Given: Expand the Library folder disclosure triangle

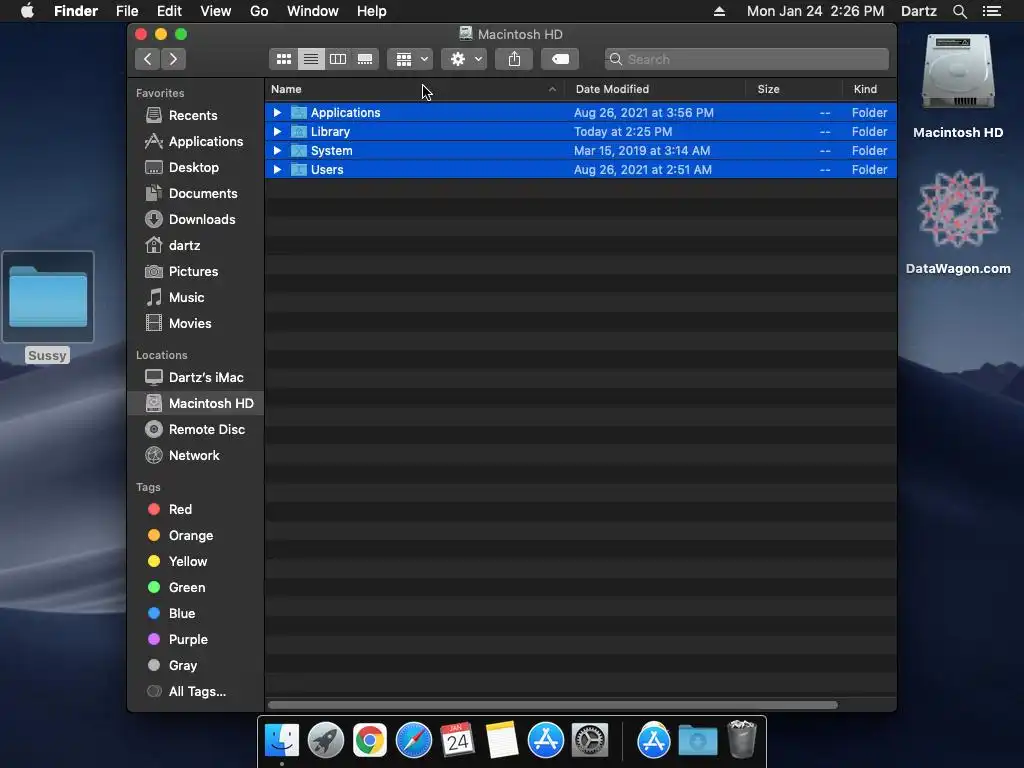Looking at the screenshot, I should tap(278, 131).
